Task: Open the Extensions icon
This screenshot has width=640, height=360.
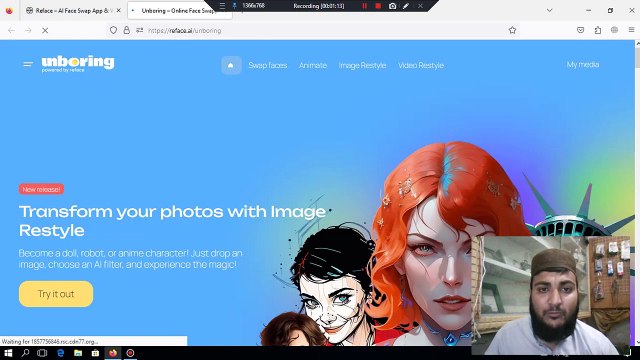Action: click(598, 30)
